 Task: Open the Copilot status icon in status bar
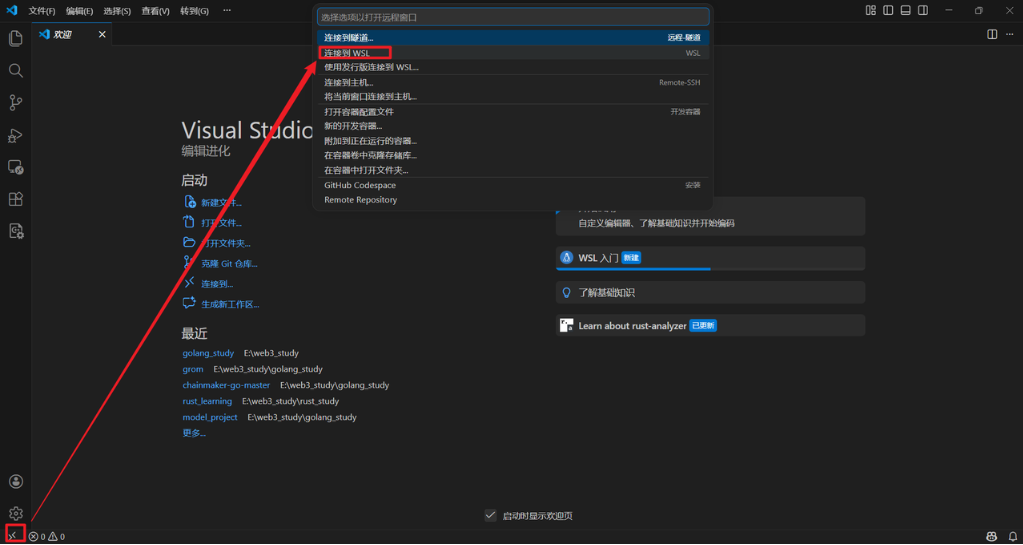[x=992, y=537]
